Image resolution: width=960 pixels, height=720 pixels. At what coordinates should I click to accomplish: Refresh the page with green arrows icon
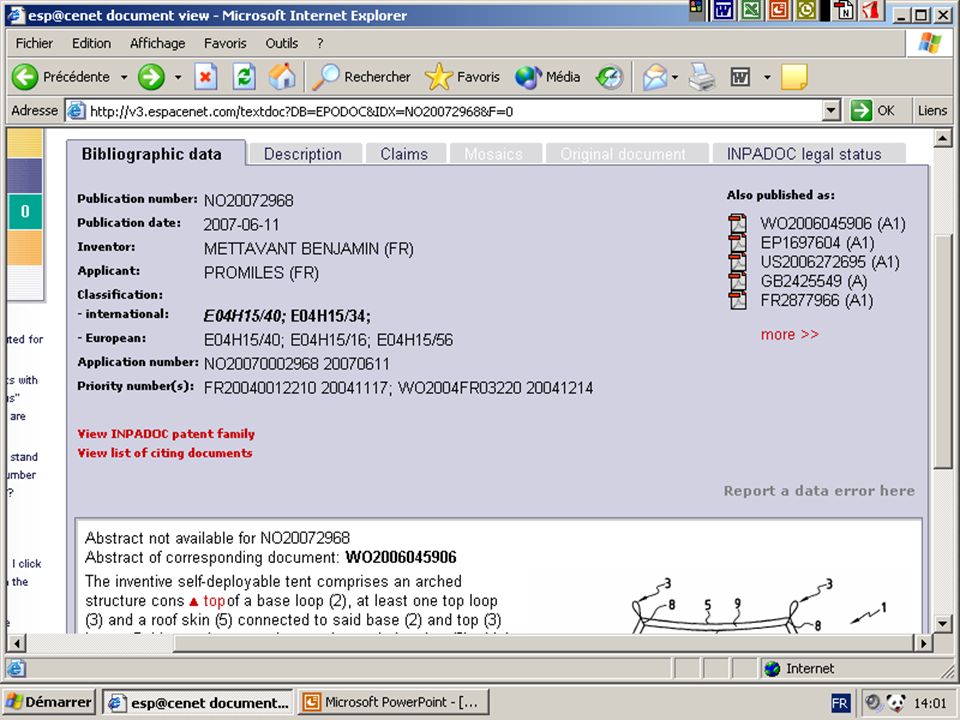click(244, 77)
